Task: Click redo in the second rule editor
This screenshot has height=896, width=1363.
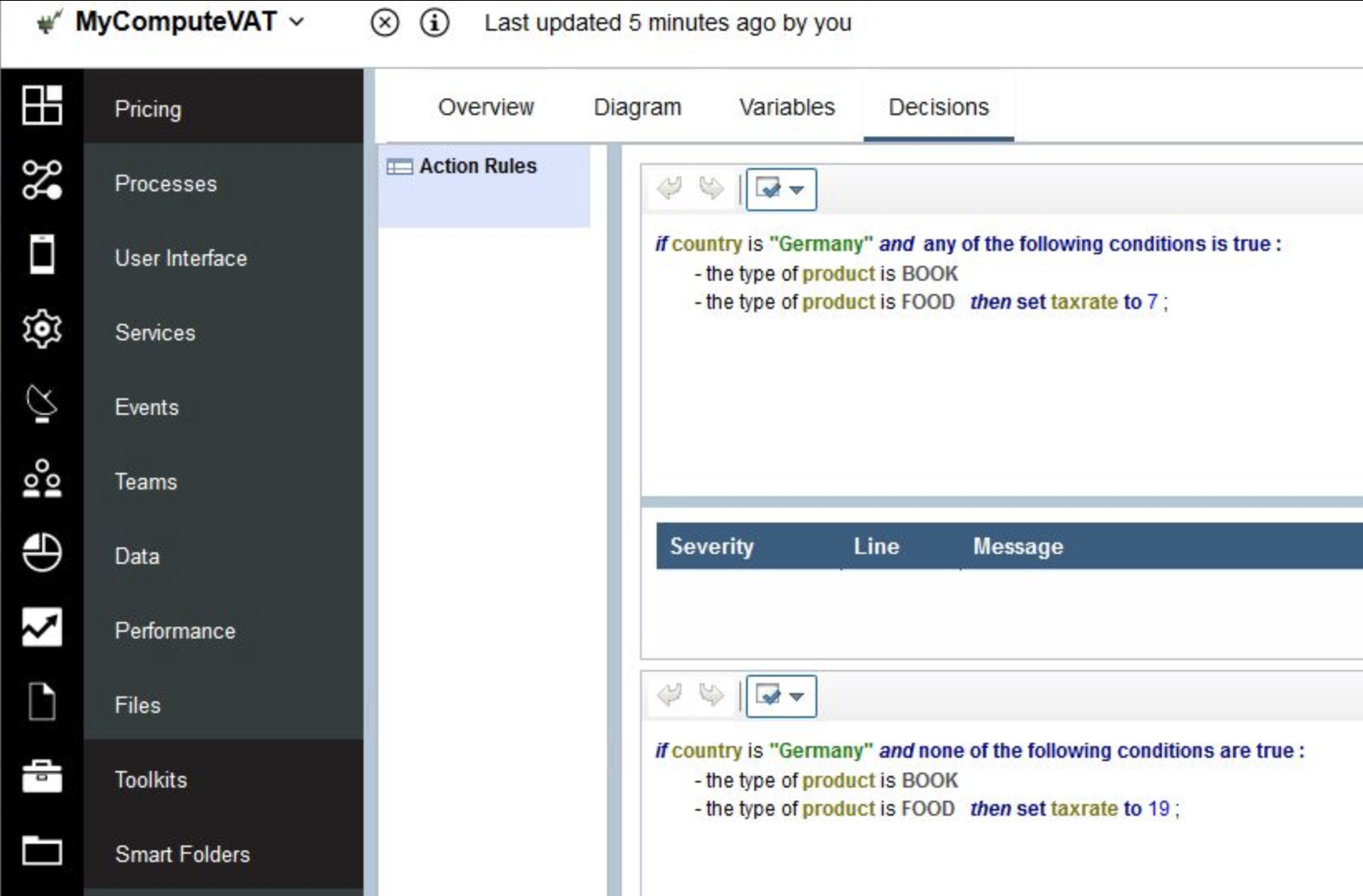Action: (710, 695)
